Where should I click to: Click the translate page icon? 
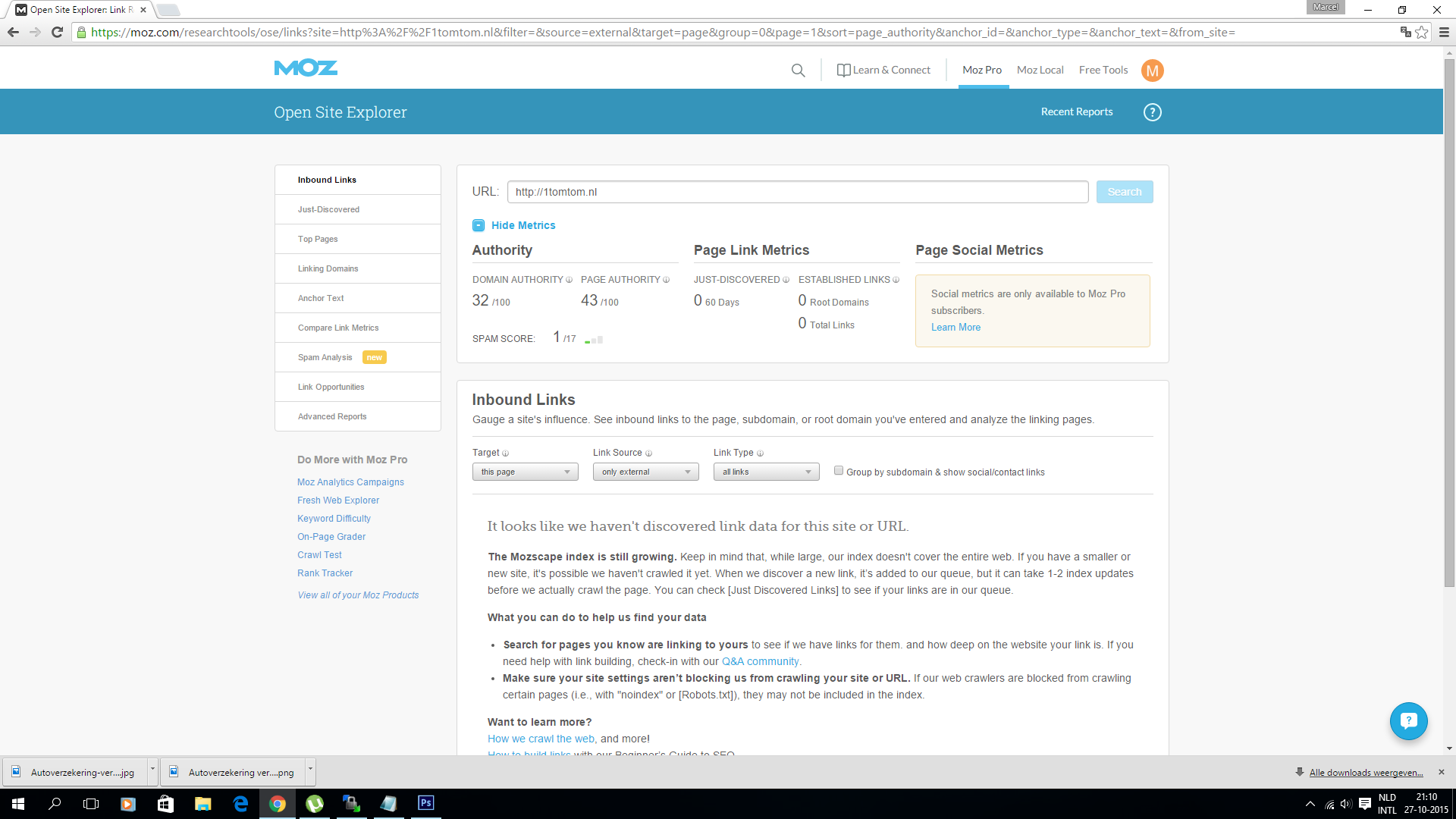(1405, 32)
